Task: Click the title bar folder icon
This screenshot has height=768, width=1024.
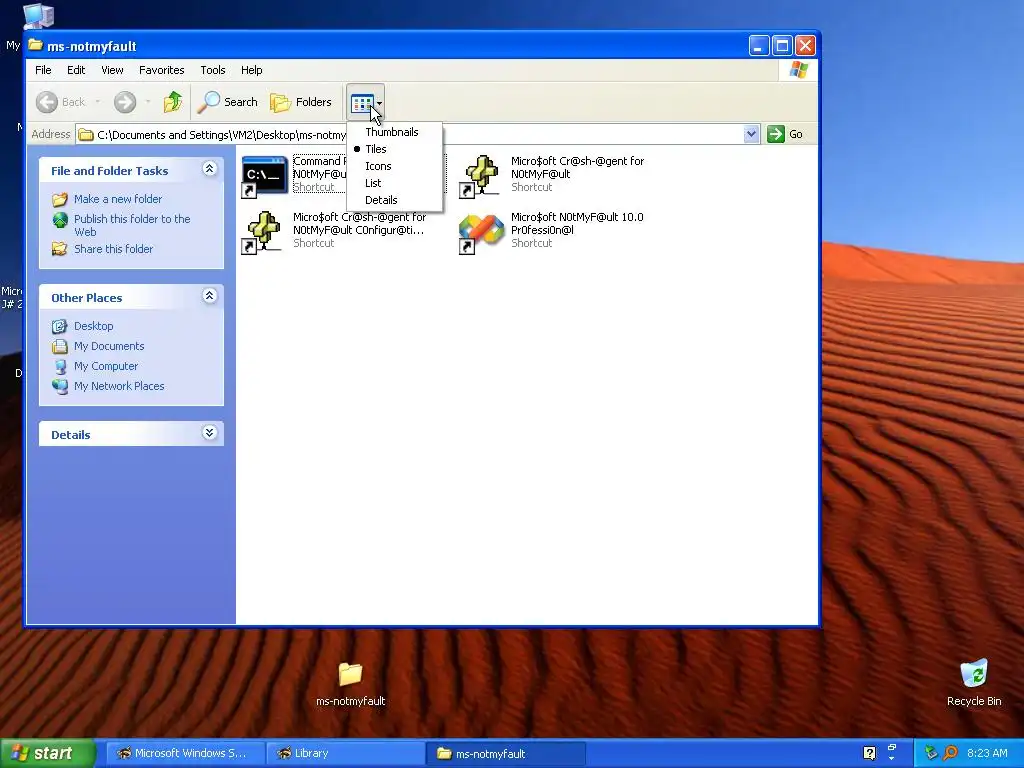Action: coord(35,45)
